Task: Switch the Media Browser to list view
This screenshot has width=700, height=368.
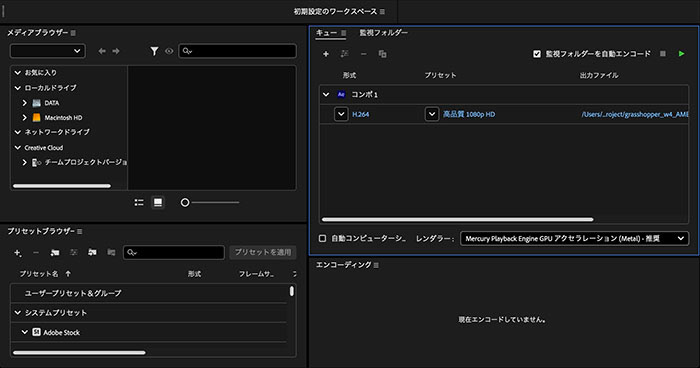Action: [x=139, y=202]
